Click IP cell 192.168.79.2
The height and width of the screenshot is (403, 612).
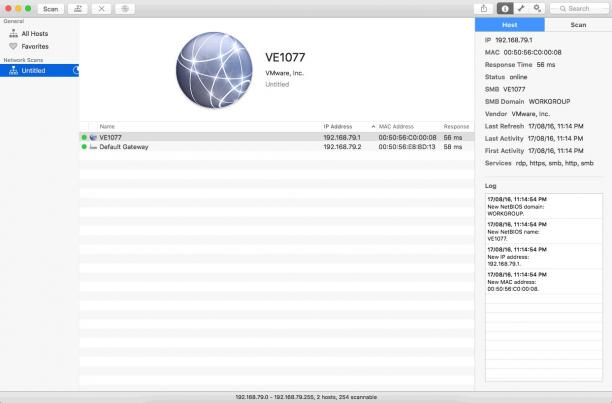342,147
